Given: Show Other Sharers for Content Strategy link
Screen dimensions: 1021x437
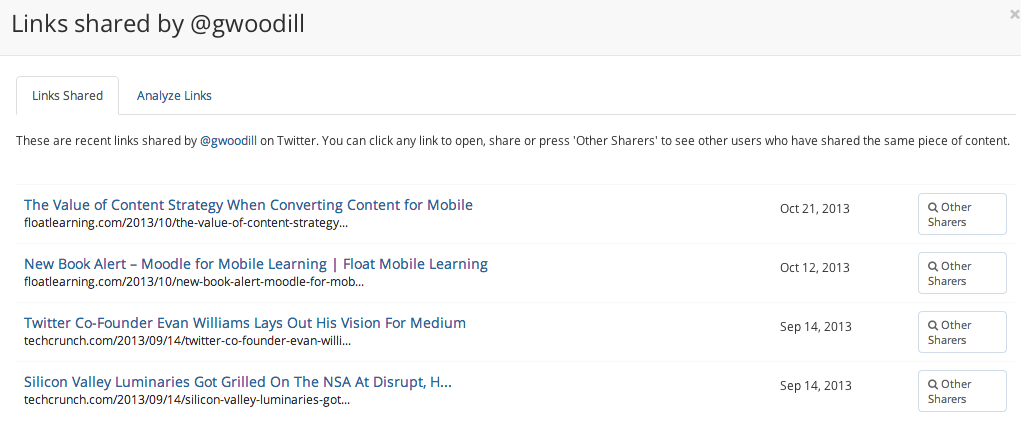Looking at the screenshot, I should pos(962,214).
